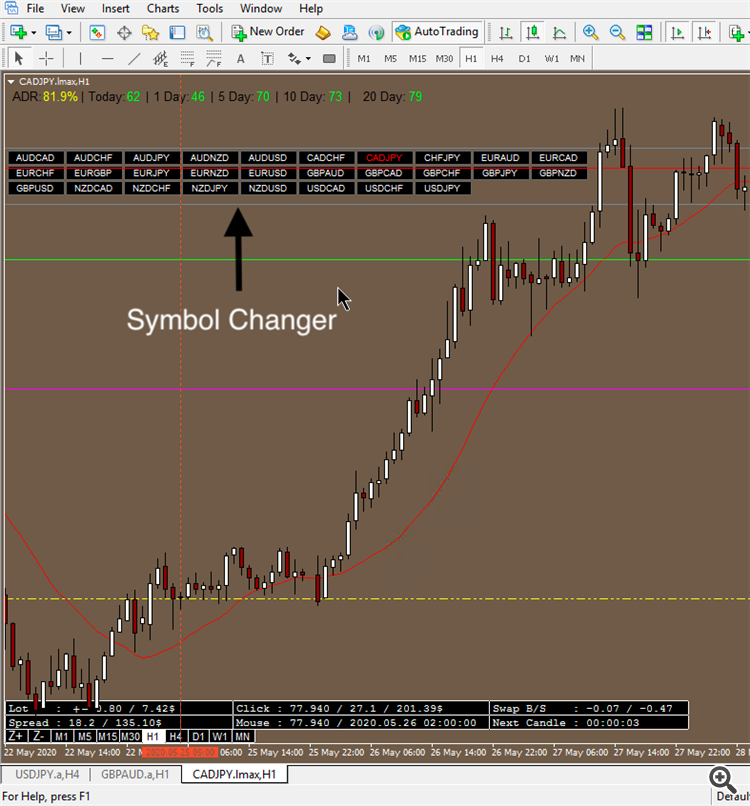Change symbol to AUDCAD
The height and width of the screenshot is (806, 750).
coord(35,158)
